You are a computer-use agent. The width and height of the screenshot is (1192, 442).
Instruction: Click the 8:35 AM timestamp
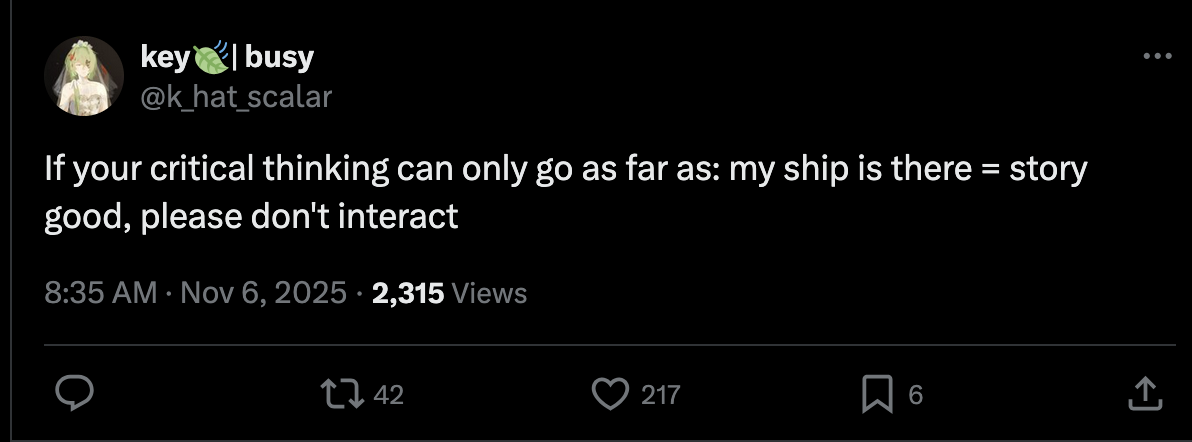(x=100, y=293)
